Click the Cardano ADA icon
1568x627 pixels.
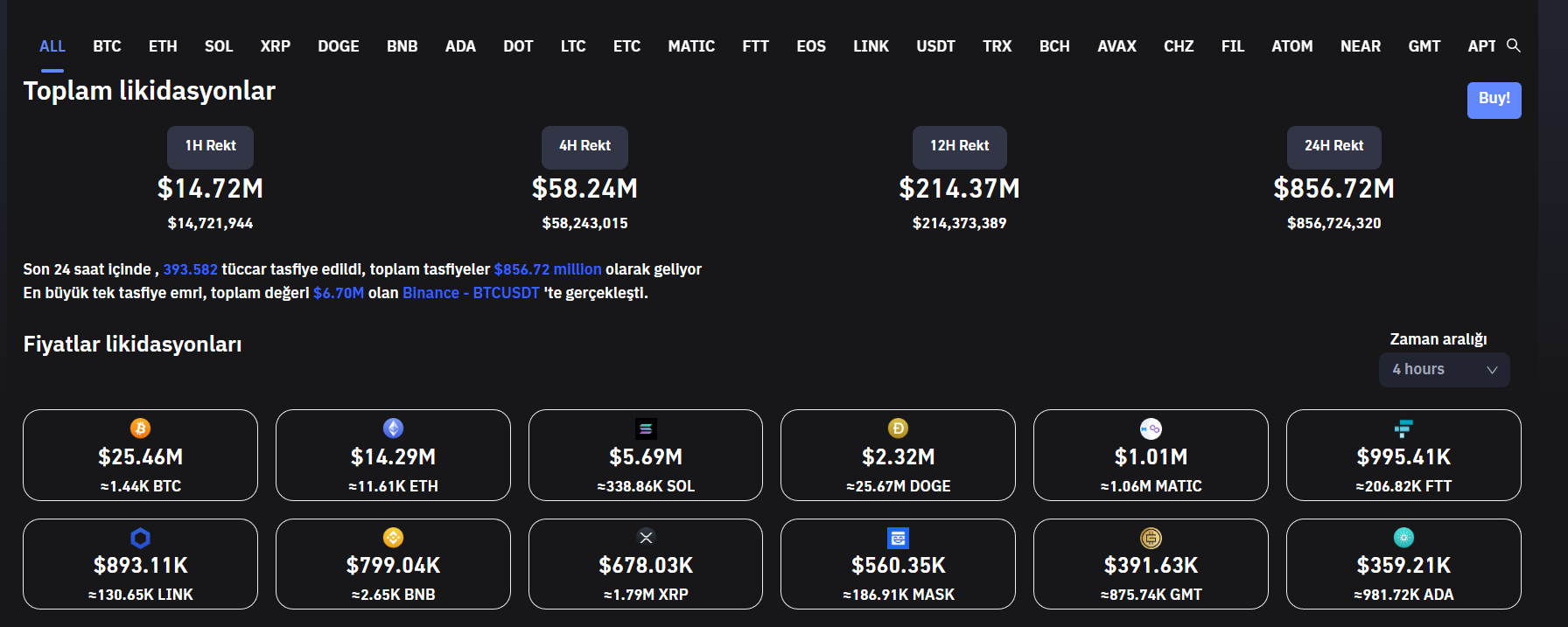point(1403,537)
